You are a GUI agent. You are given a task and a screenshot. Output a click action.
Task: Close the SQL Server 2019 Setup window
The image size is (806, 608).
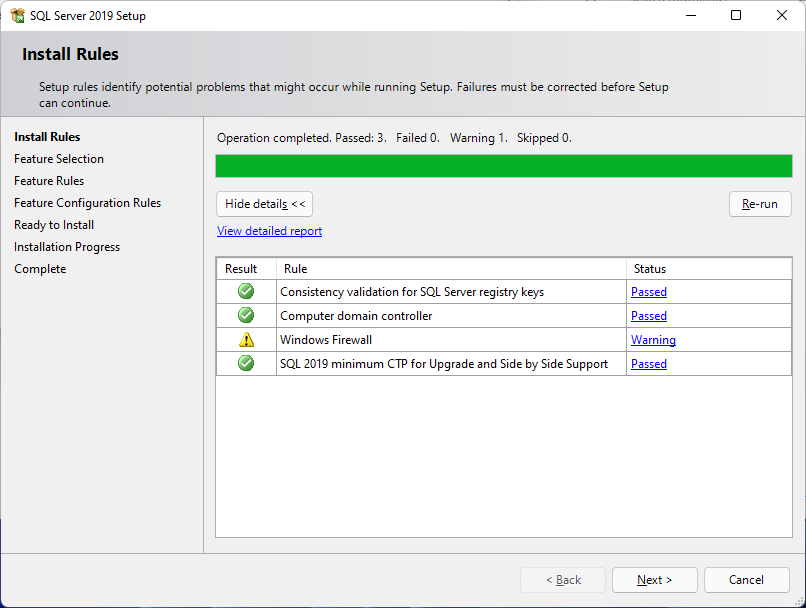tap(782, 15)
